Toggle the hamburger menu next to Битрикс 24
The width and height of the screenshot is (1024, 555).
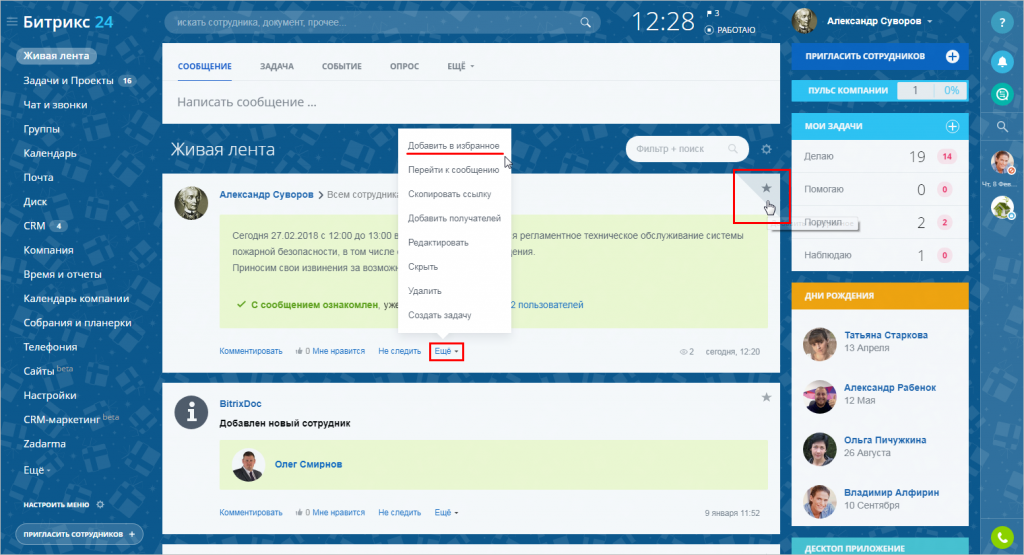[12, 22]
